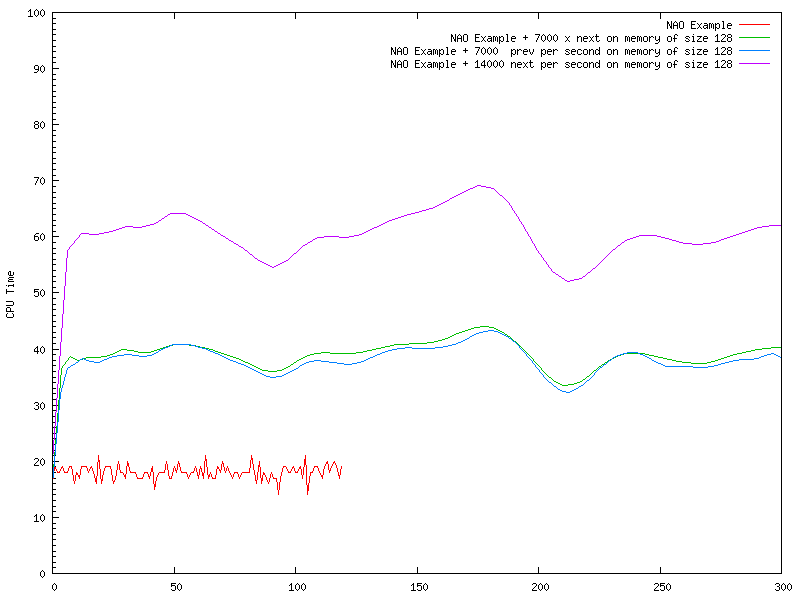
Task: Click the y-axis tick label 100
Action: click(x=37, y=13)
